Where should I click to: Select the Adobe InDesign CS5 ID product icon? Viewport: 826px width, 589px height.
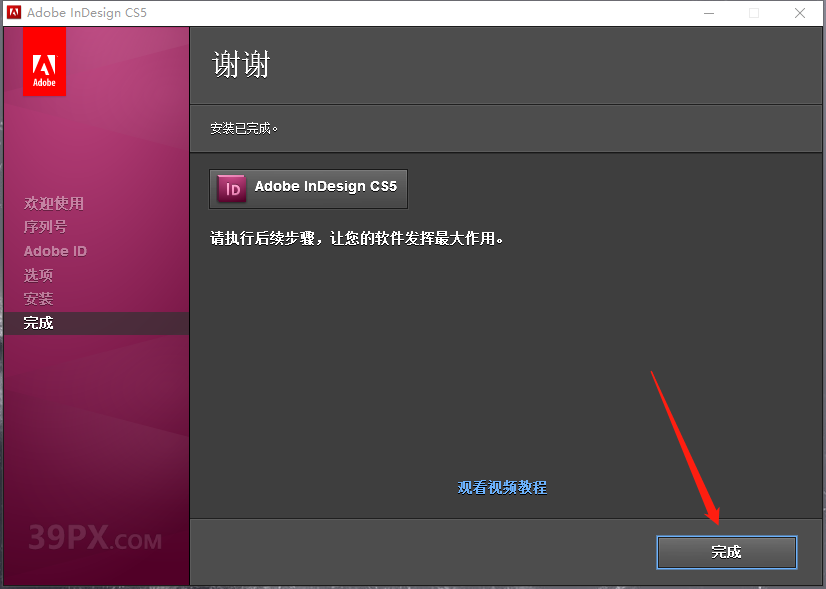(x=308, y=188)
